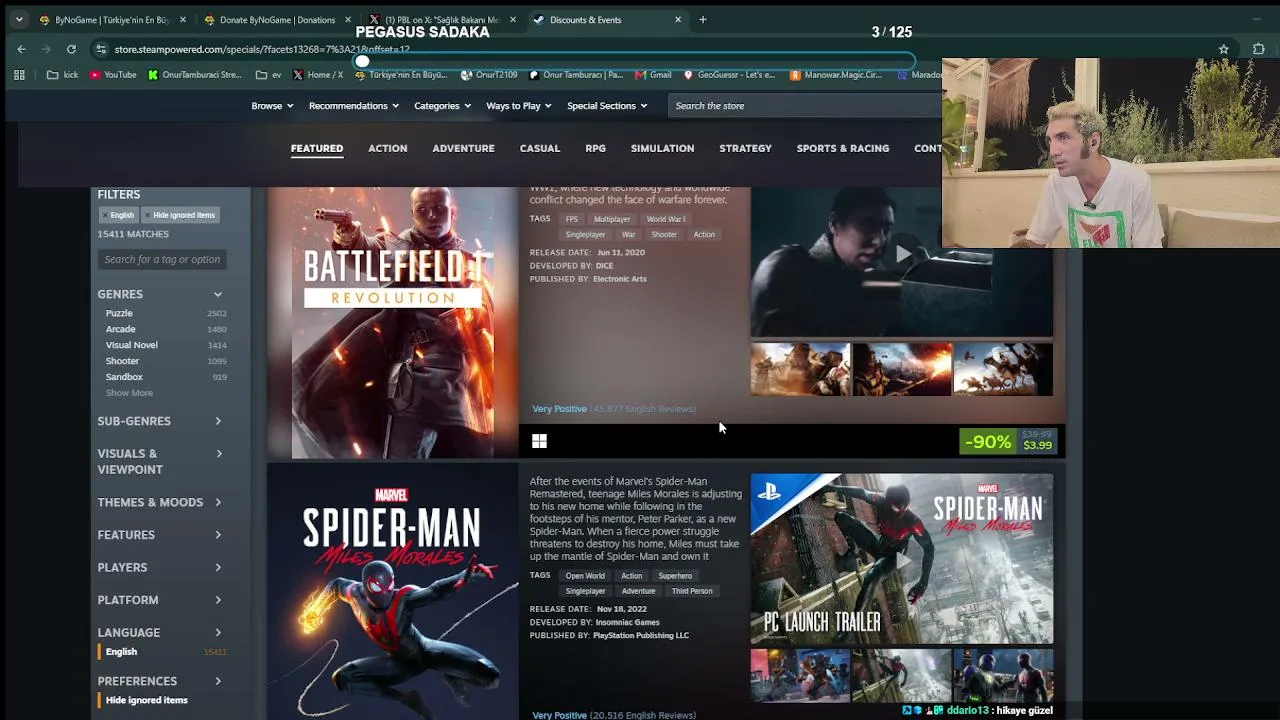
Task: Select the RPG category tab
Action: click(595, 148)
